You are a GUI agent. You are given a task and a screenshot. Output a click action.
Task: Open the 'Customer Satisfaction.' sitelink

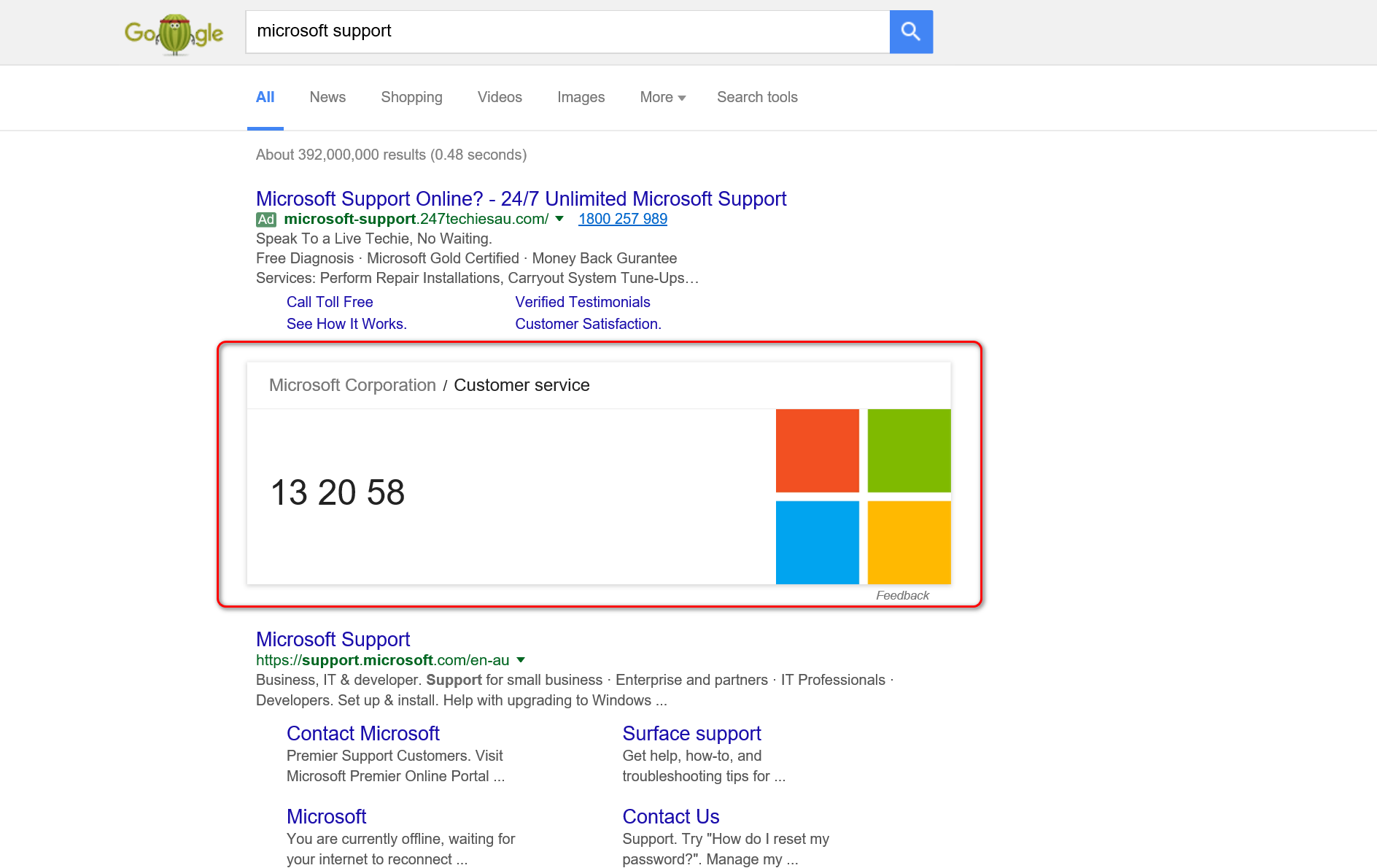(588, 324)
